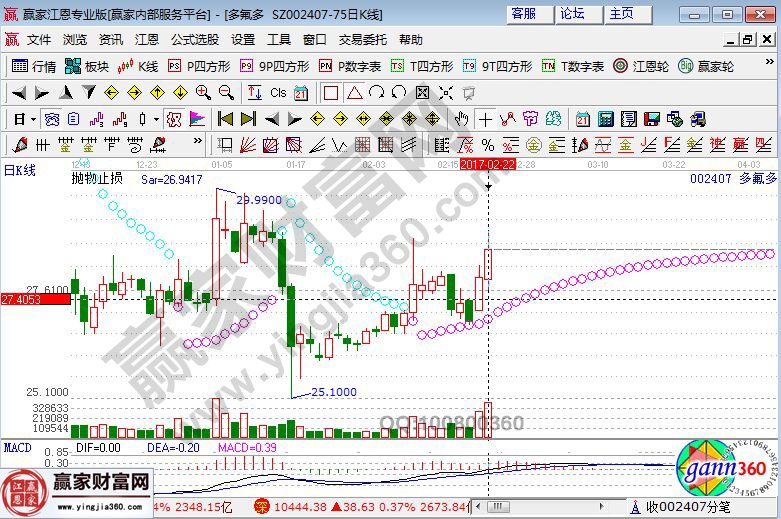The height and width of the screenshot is (519, 781).
Task: Open the 江恩轮 Gann wheel tool
Action: 642,66
